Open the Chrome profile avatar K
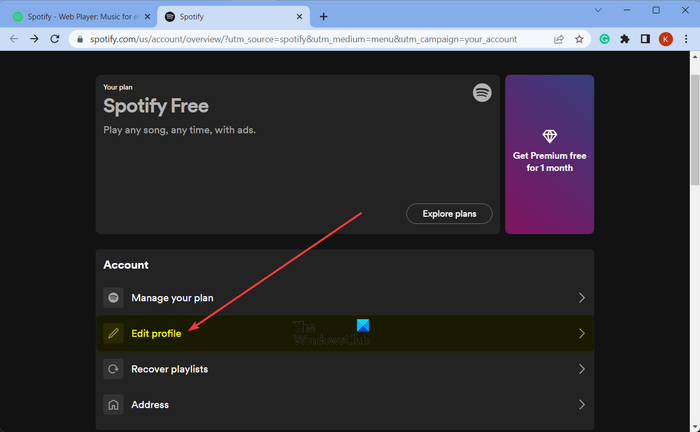This screenshot has width=700, height=432. [x=666, y=39]
